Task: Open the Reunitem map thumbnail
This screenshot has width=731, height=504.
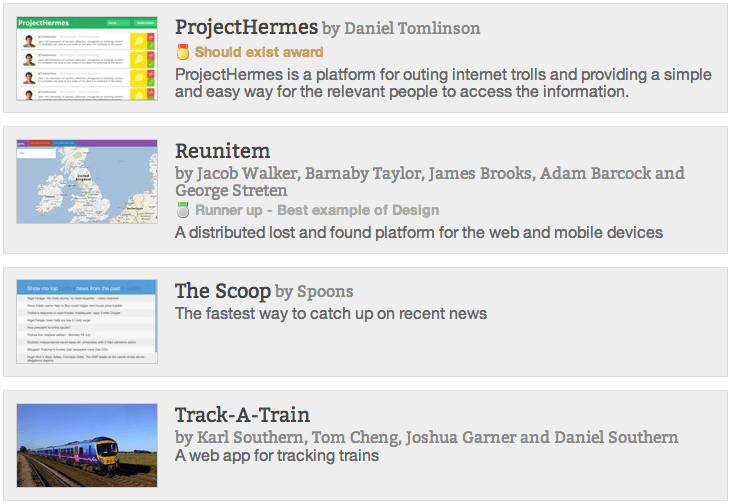Action: click(x=87, y=181)
